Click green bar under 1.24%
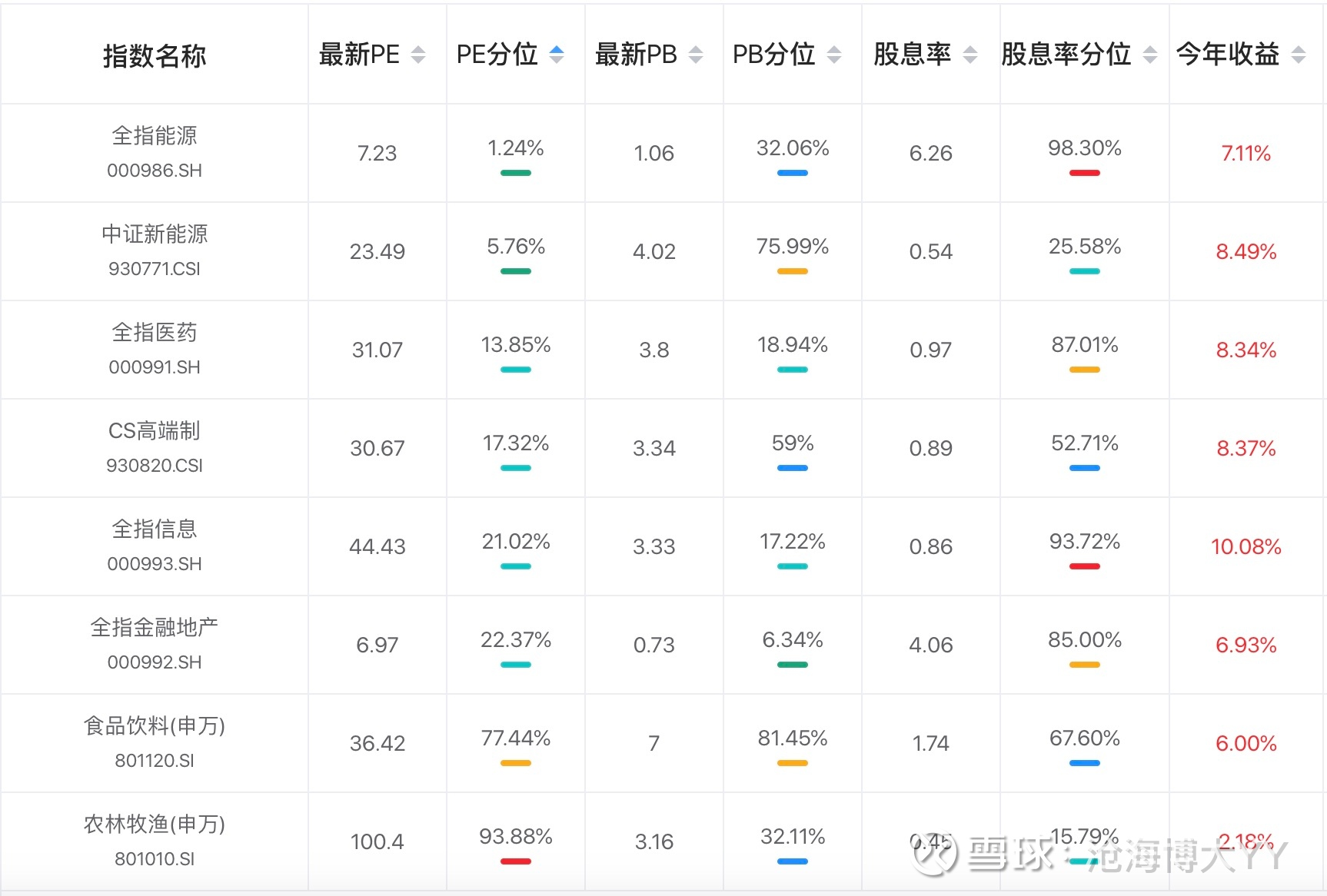1327x896 pixels. tap(516, 173)
